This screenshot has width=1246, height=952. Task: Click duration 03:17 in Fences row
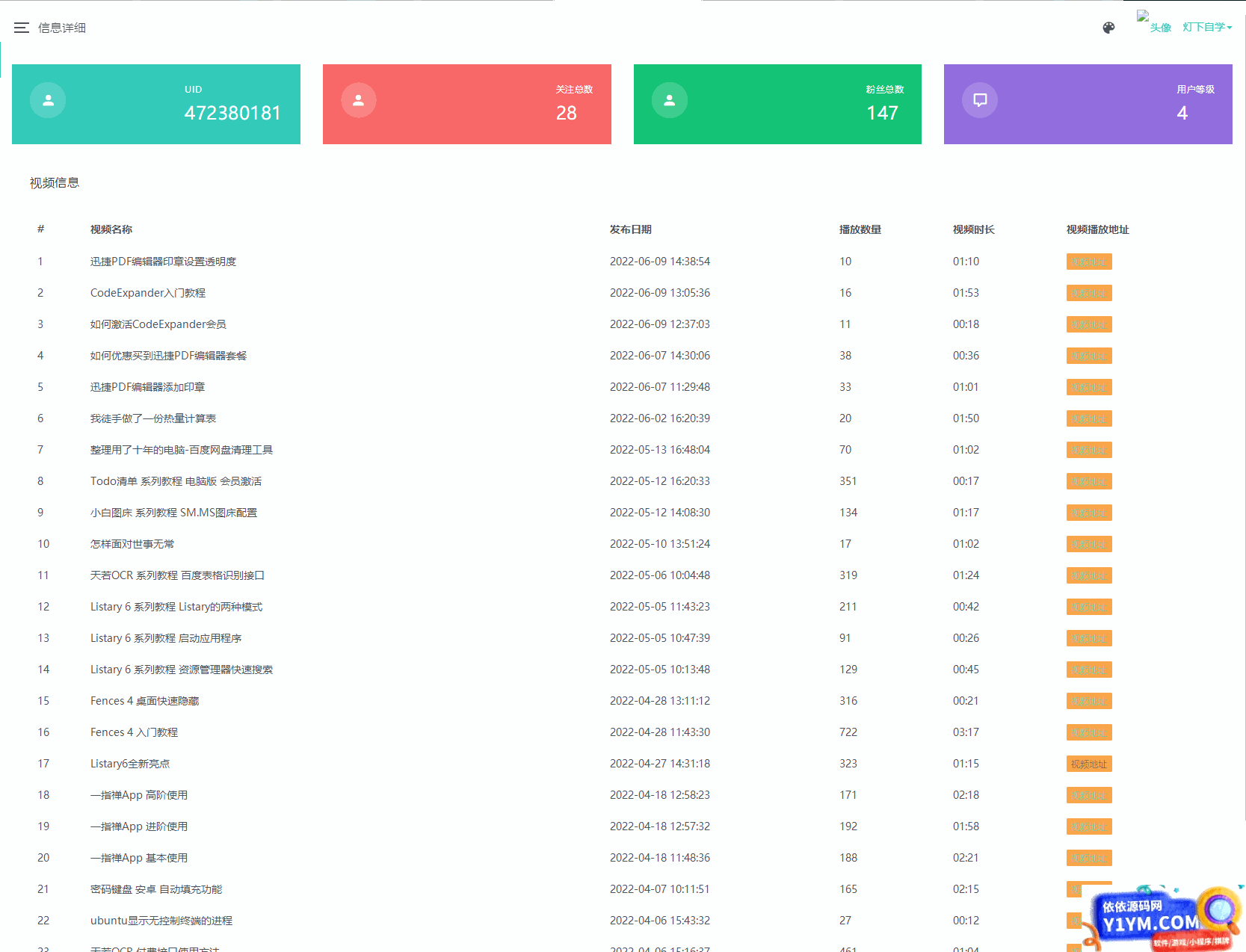[966, 732]
